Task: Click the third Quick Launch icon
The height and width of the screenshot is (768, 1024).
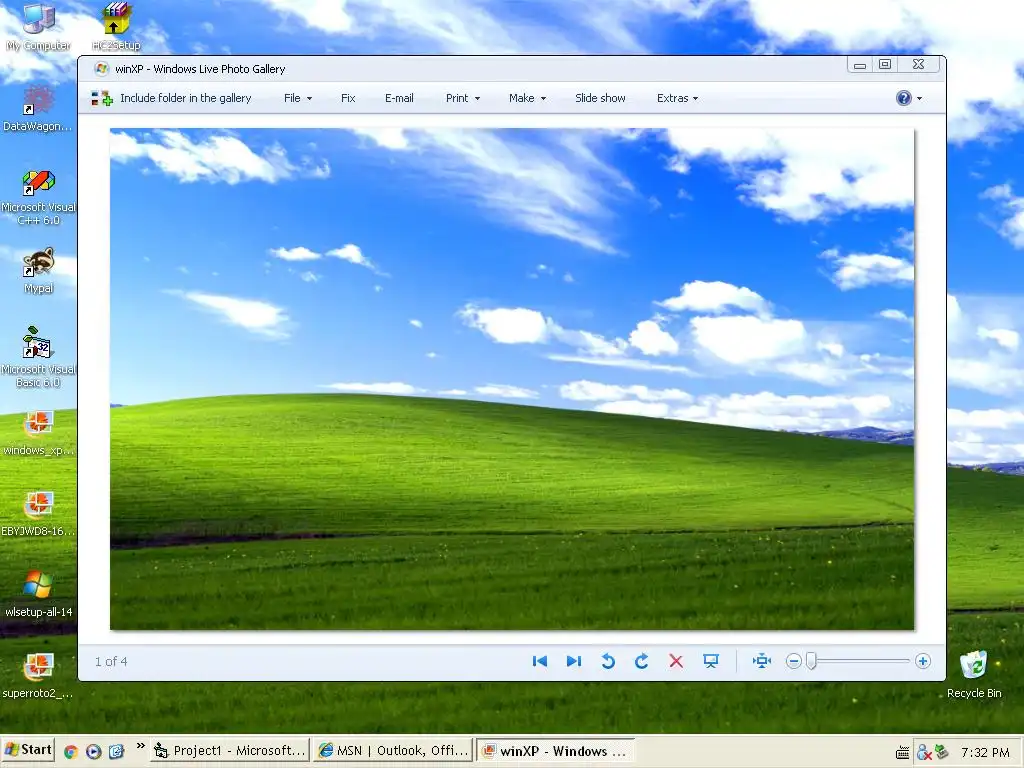Action: click(x=116, y=752)
